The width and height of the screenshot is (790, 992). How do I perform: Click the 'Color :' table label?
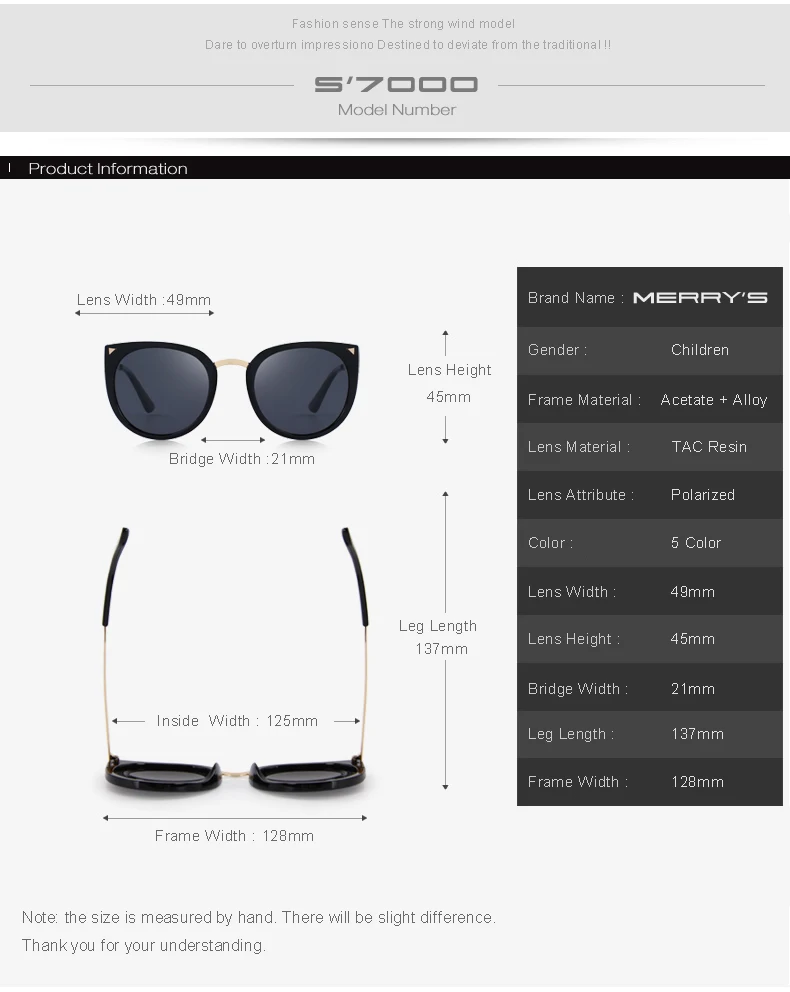(550, 543)
